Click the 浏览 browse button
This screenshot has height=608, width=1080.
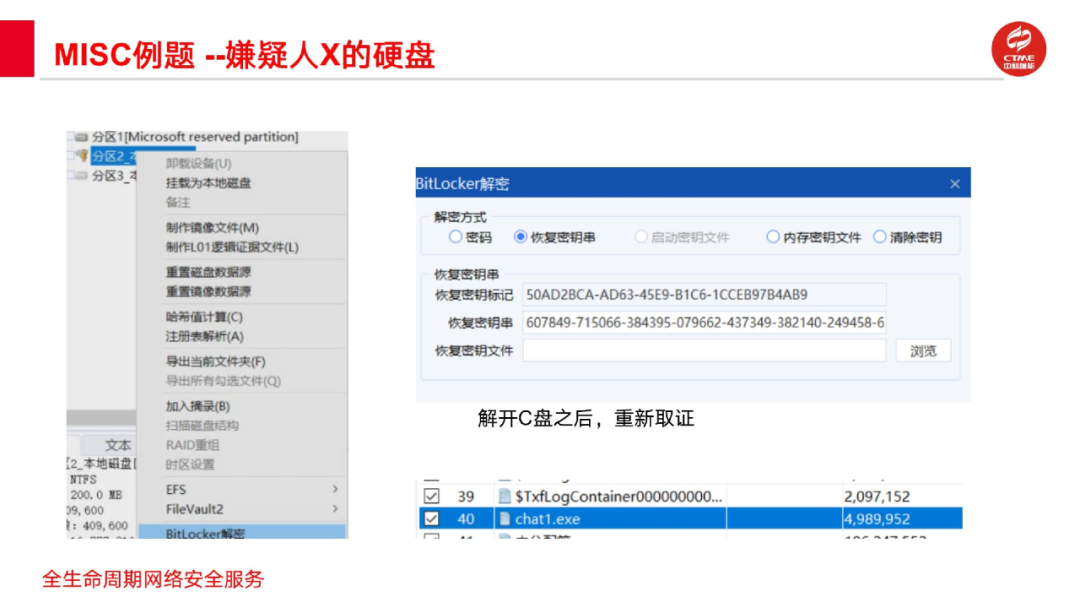(x=923, y=351)
